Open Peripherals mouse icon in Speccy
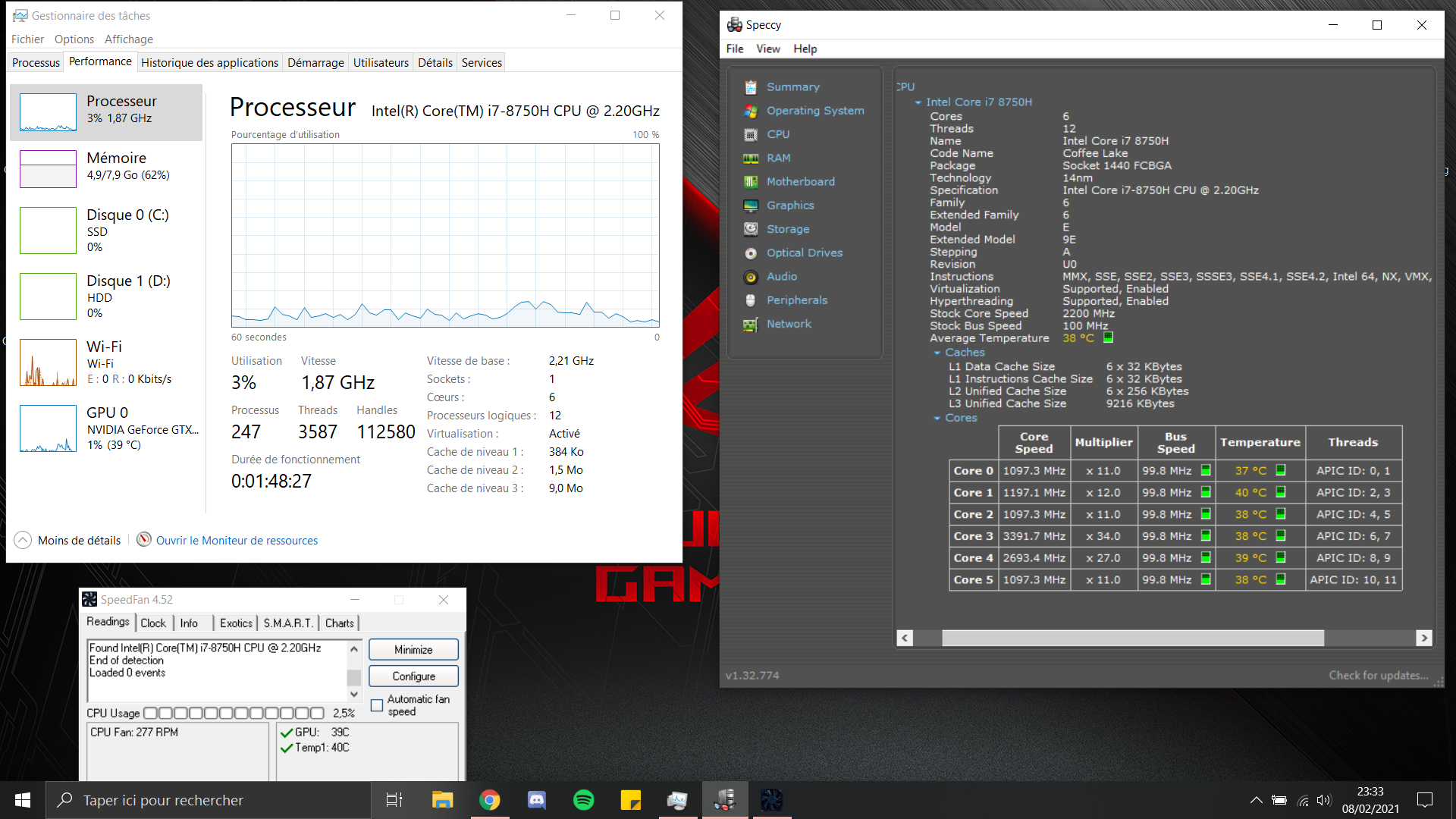1456x819 pixels. coord(751,300)
